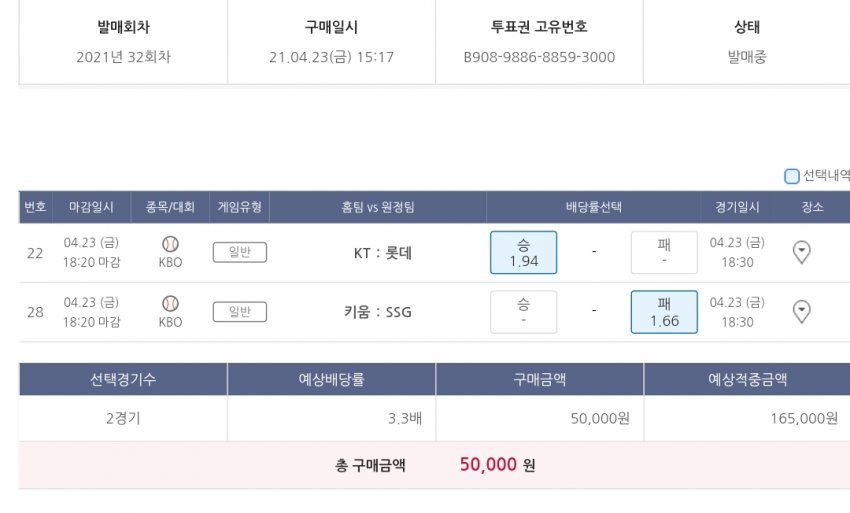Click baseball icon for 키움 vs SSG game
The image size is (850, 513).
(x=170, y=302)
